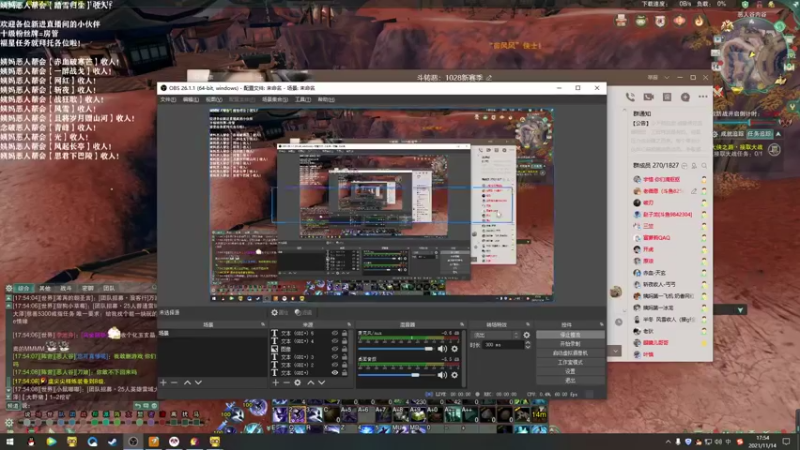
Task: Open the Help menu in OBS
Action: pos(326,99)
